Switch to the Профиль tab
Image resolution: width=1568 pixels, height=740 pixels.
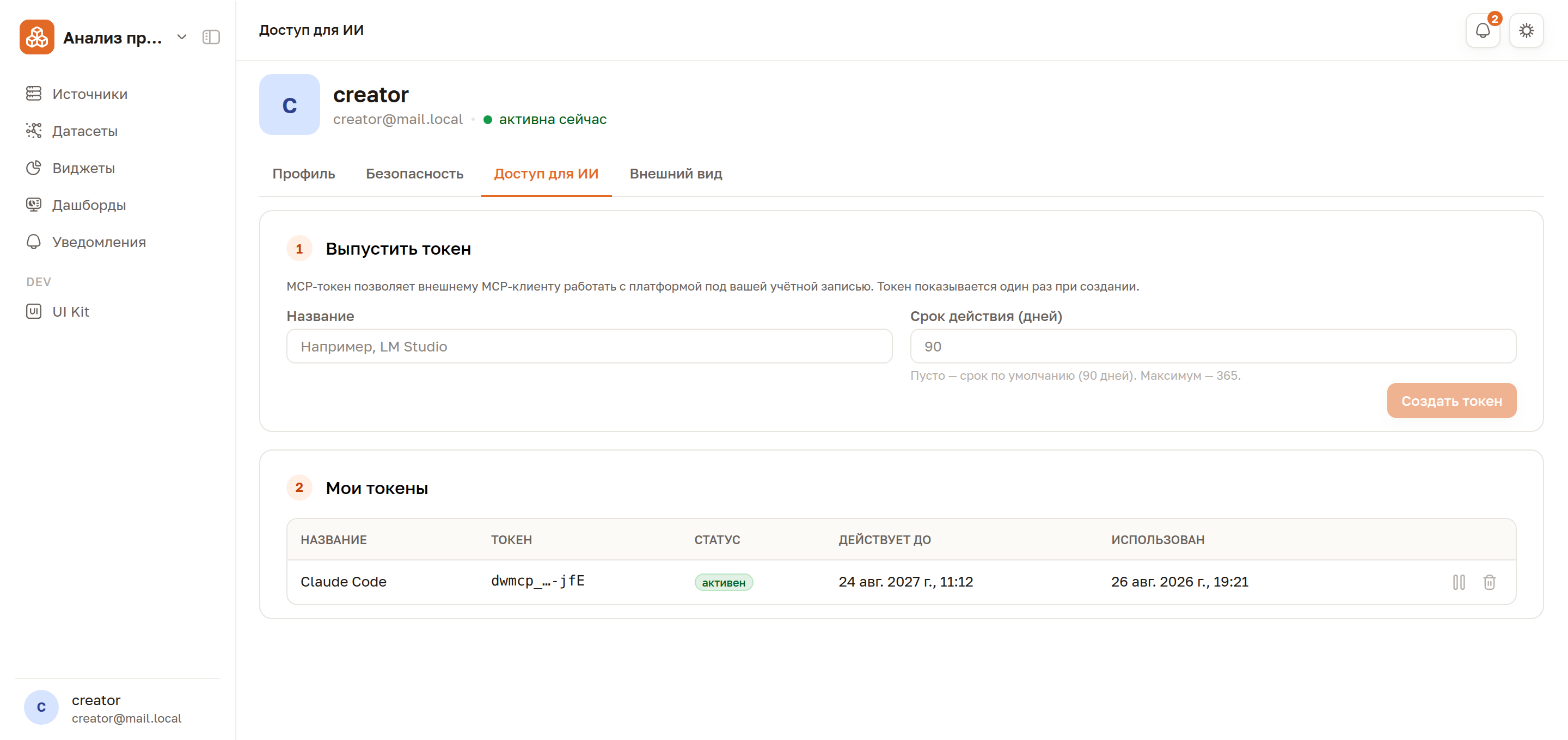(304, 174)
